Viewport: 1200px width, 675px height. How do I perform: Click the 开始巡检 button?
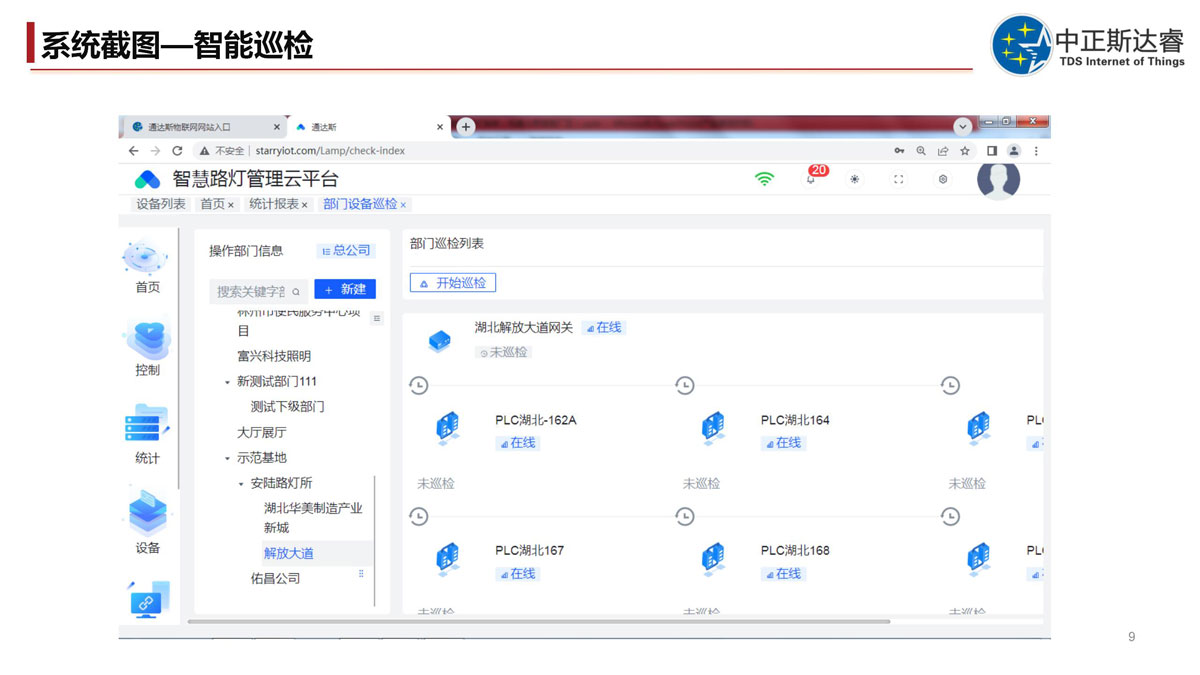point(453,283)
